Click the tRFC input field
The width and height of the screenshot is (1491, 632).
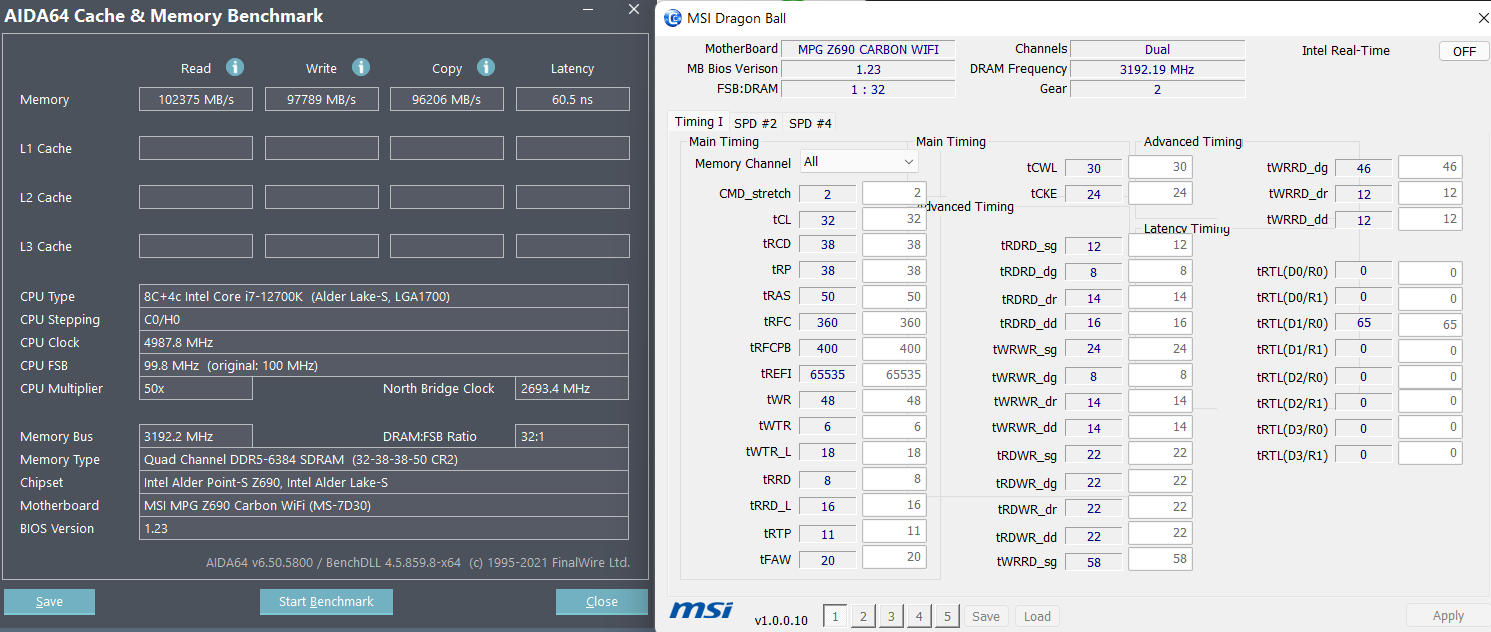coord(894,323)
